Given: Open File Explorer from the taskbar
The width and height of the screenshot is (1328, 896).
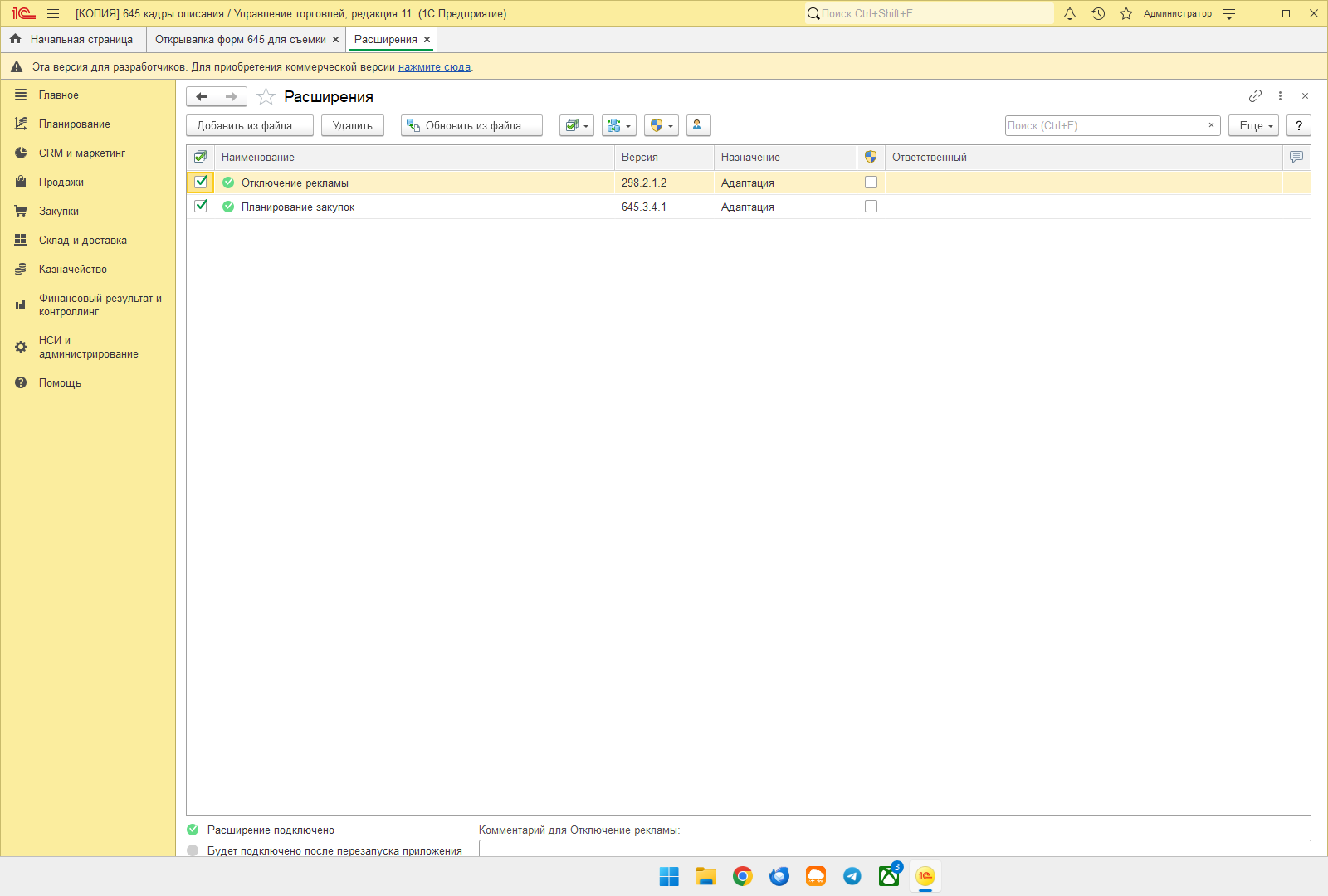Looking at the screenshot, I should [706, 876].
